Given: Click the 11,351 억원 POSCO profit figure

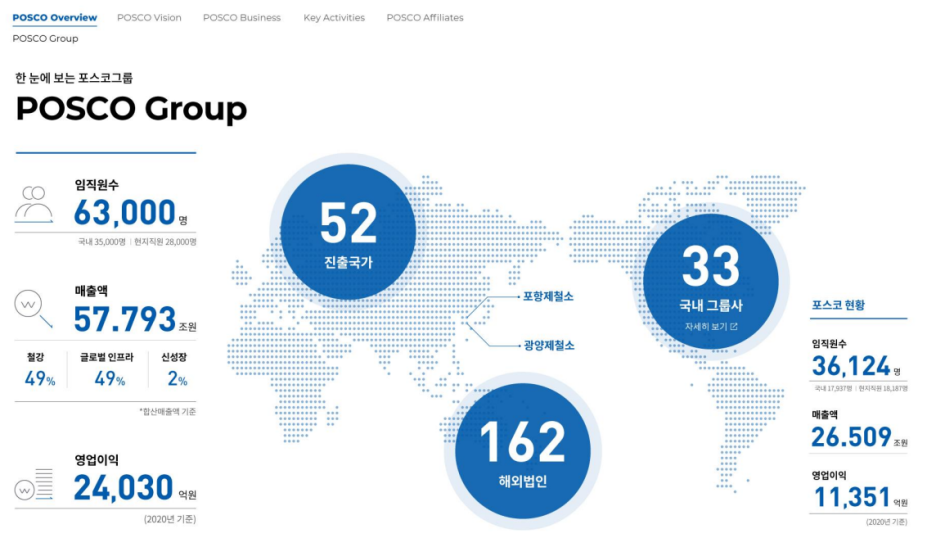Looking at the screenshot, I should point(860,497).
